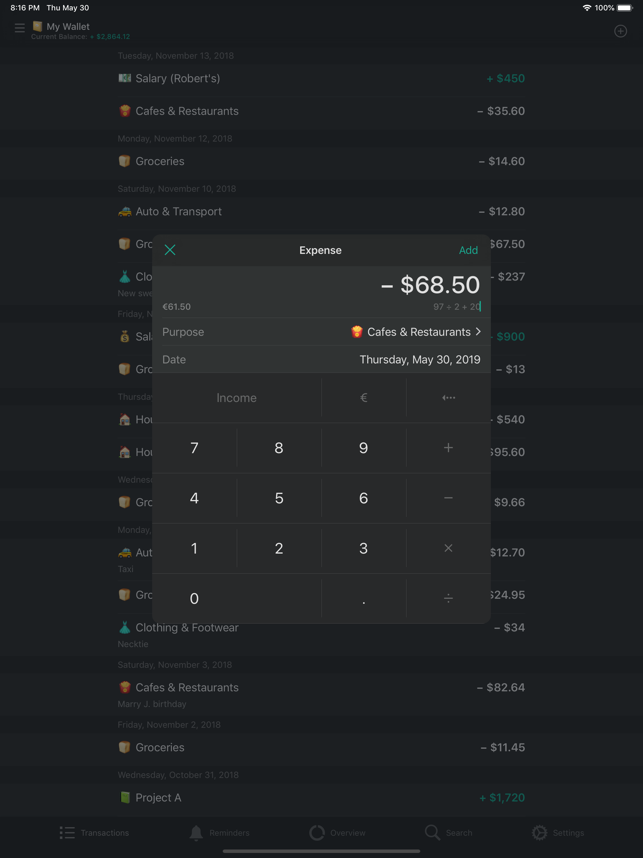Toggle currency to Euro symbol
The height and width of the screenshot is (858, 643).
coord(364,398)
